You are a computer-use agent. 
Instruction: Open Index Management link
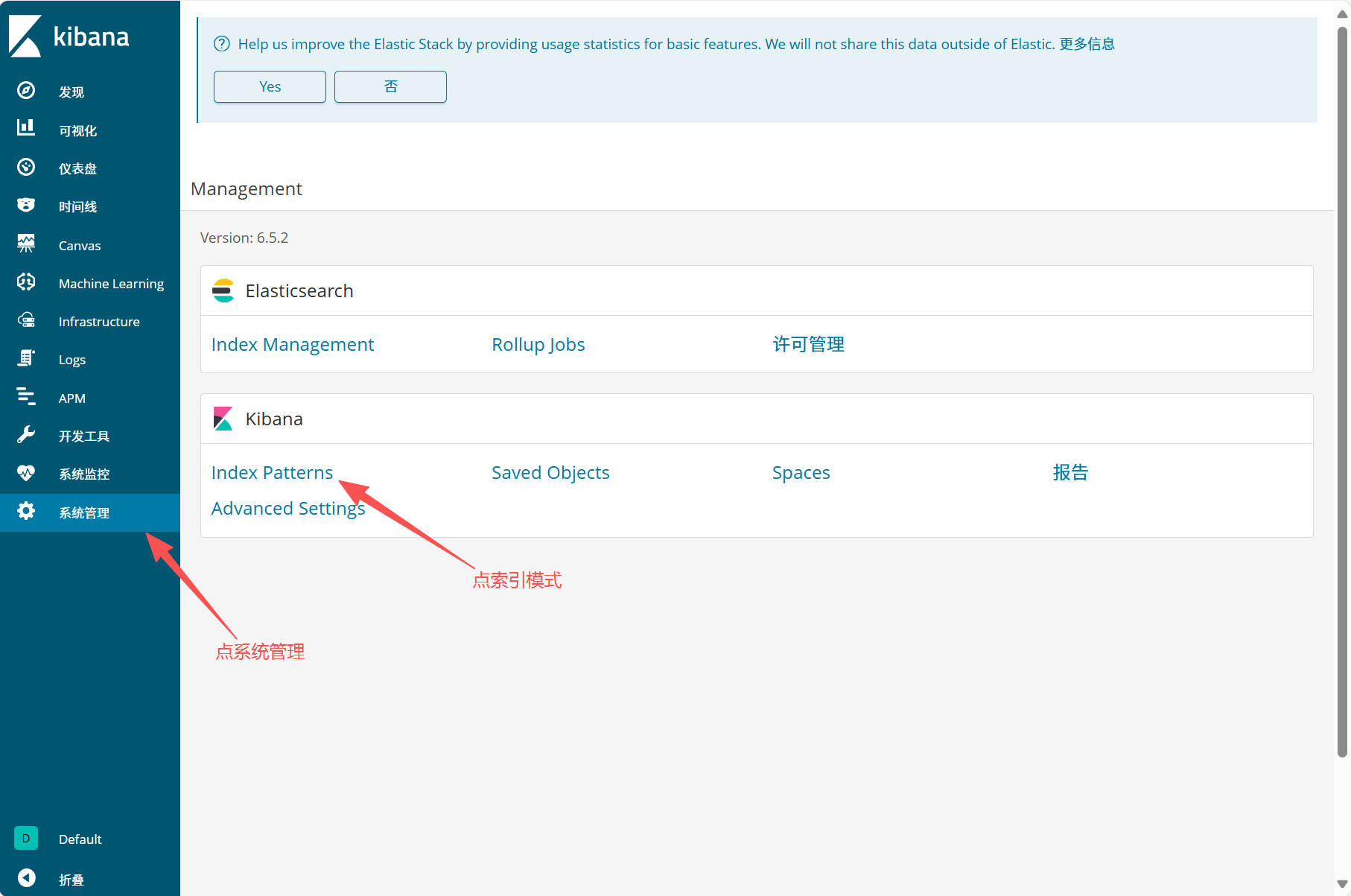point(293,344)
